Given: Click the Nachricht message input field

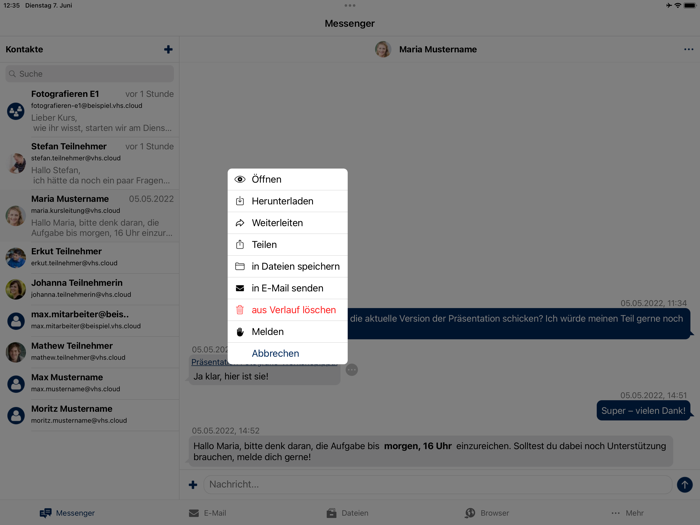Looking at the screenshot, I should pyautogui.click(x=438, y=484).
